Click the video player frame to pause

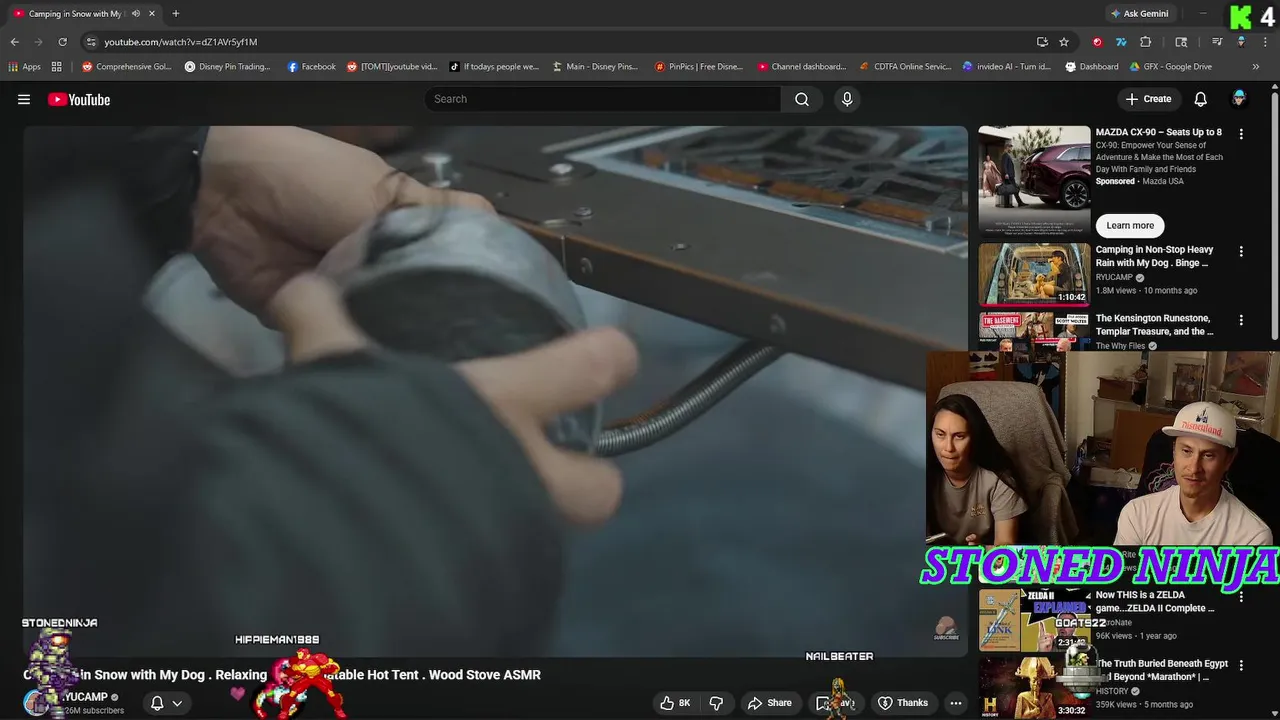click(495, 391)
